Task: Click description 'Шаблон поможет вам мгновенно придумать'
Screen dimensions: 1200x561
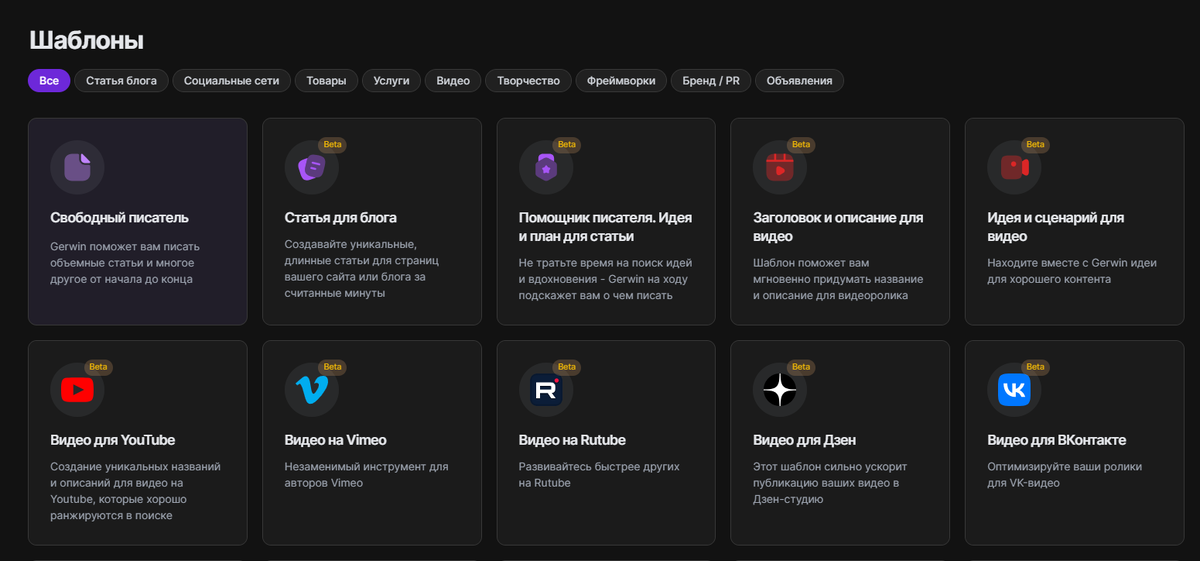Action: [838, 279]
